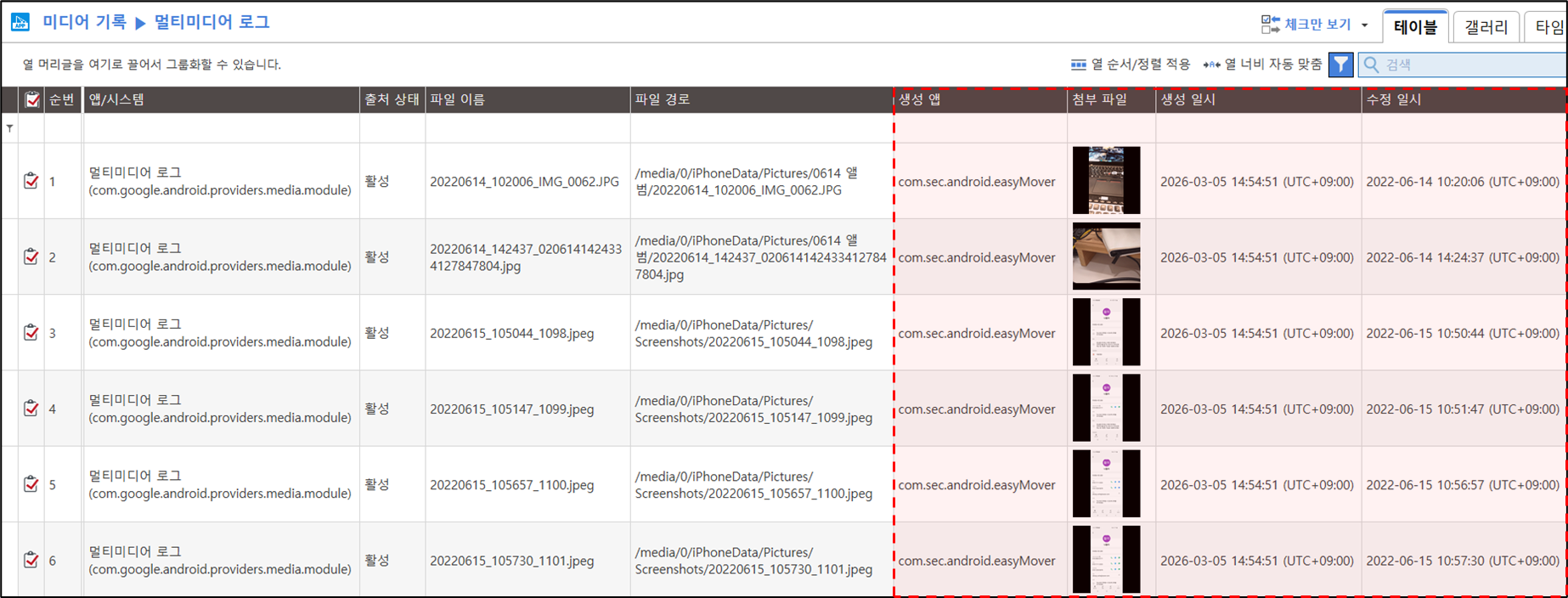Sort by the 파일 이름 column header

click(x=527, y=99)
